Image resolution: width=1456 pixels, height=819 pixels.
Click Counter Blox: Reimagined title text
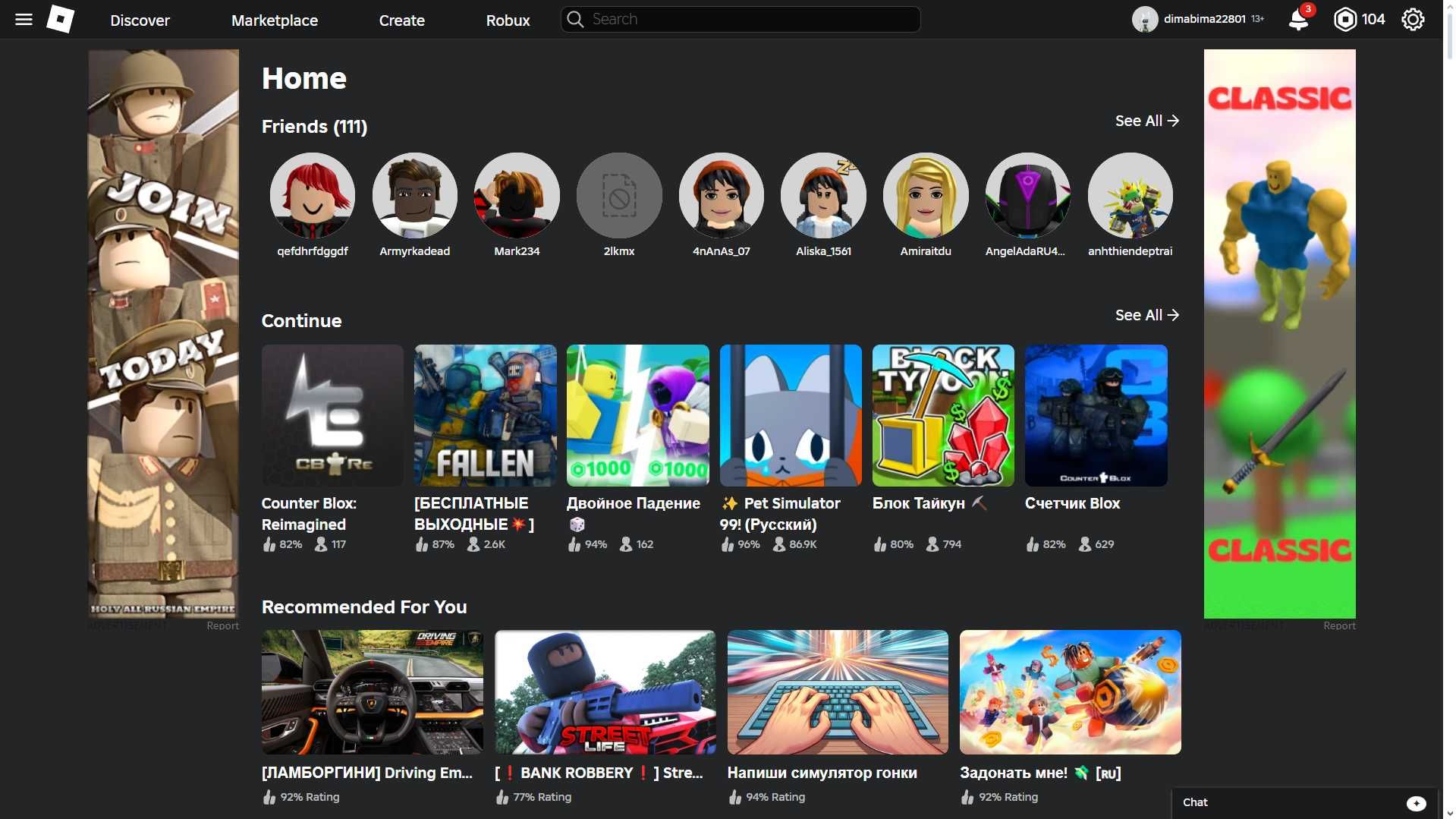point(309,514)
